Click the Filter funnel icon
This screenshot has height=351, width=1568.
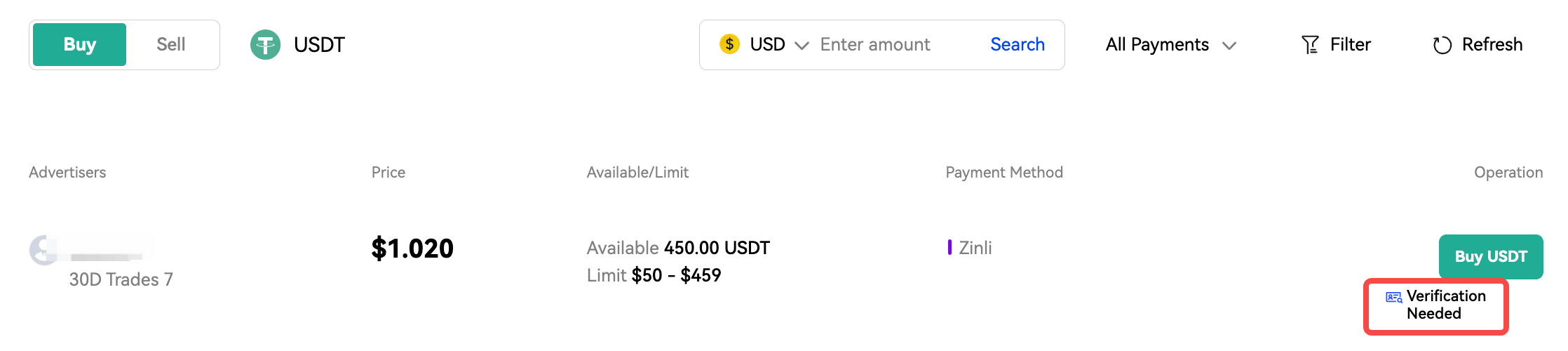pos(1309,45)
